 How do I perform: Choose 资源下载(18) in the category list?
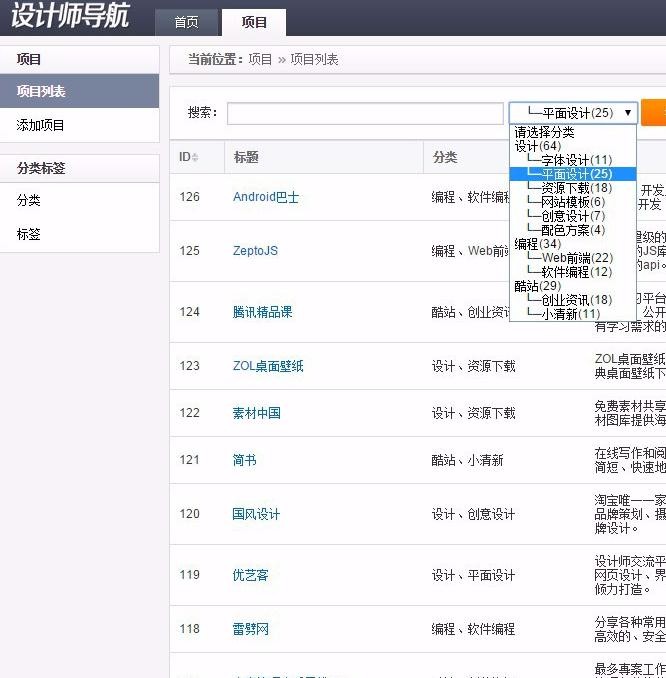(x=573, y=188)
